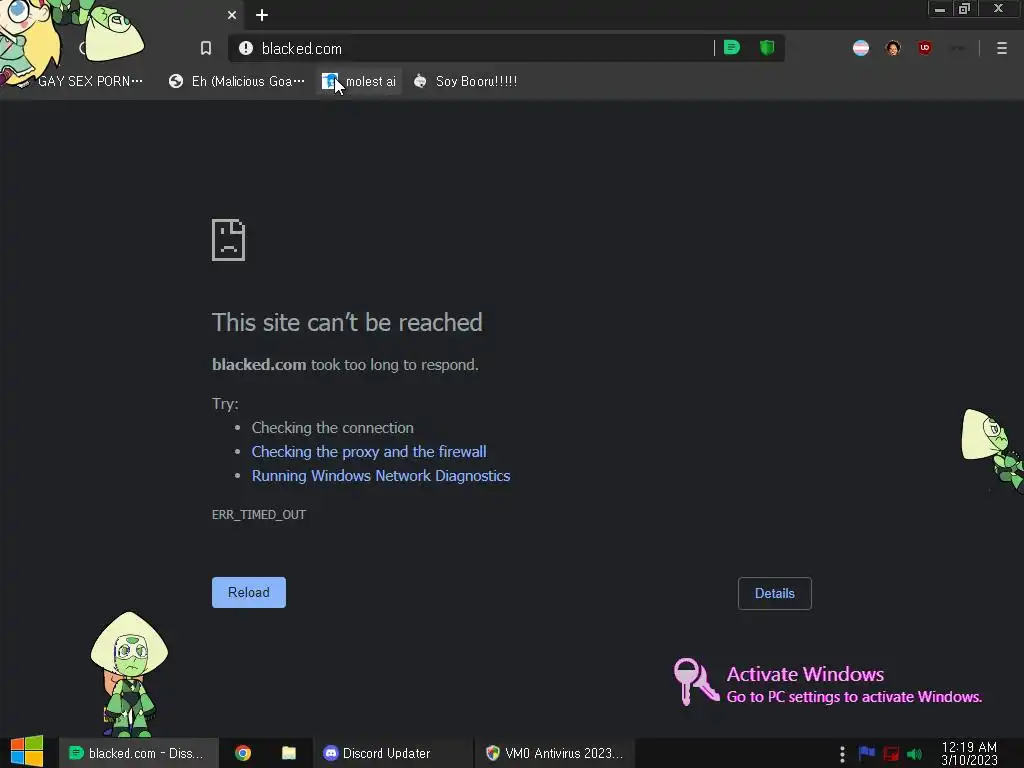
Task: Click the This site can't be reached heading
Action: point(347,323)
